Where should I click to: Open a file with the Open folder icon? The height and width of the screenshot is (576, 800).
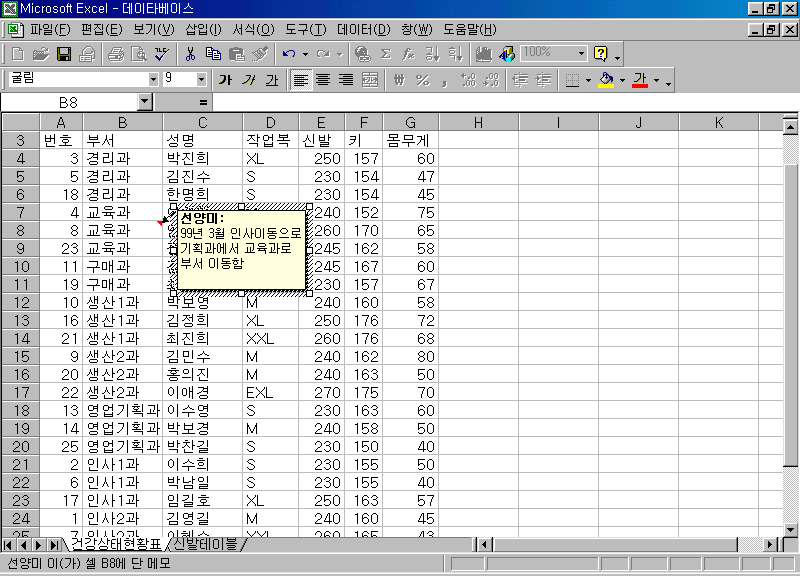click(x=40, y=53)
